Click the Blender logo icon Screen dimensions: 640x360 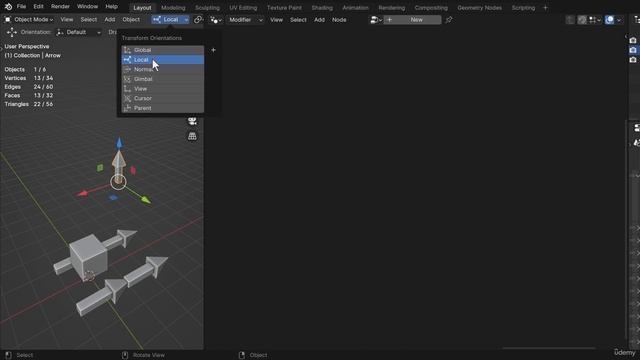[x=8, y=7]
